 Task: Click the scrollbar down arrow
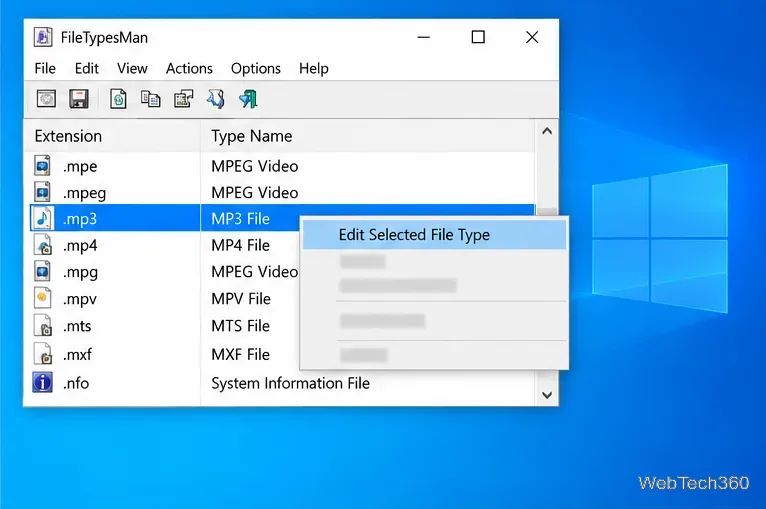[x=547, y=395]
